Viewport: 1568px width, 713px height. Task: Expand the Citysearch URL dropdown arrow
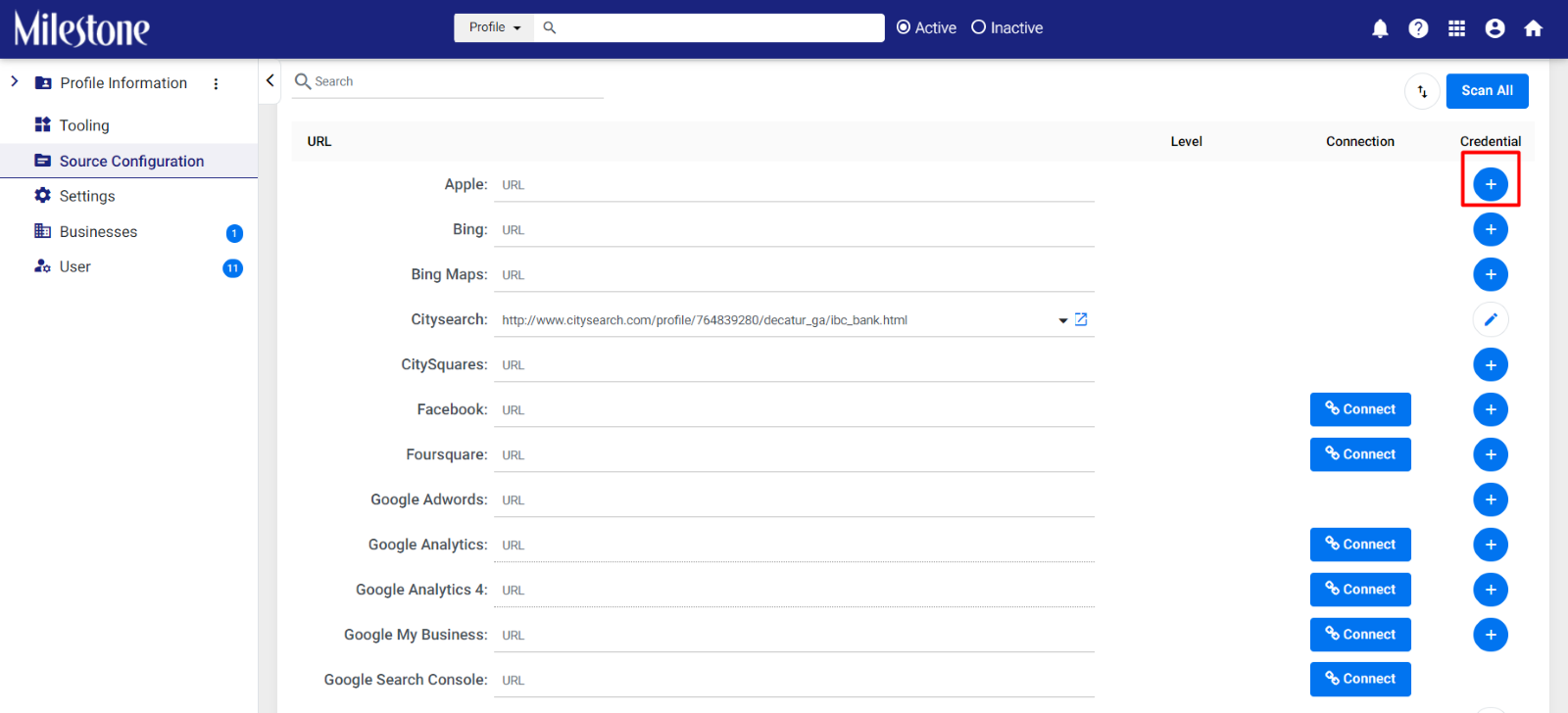(1063, 320)
